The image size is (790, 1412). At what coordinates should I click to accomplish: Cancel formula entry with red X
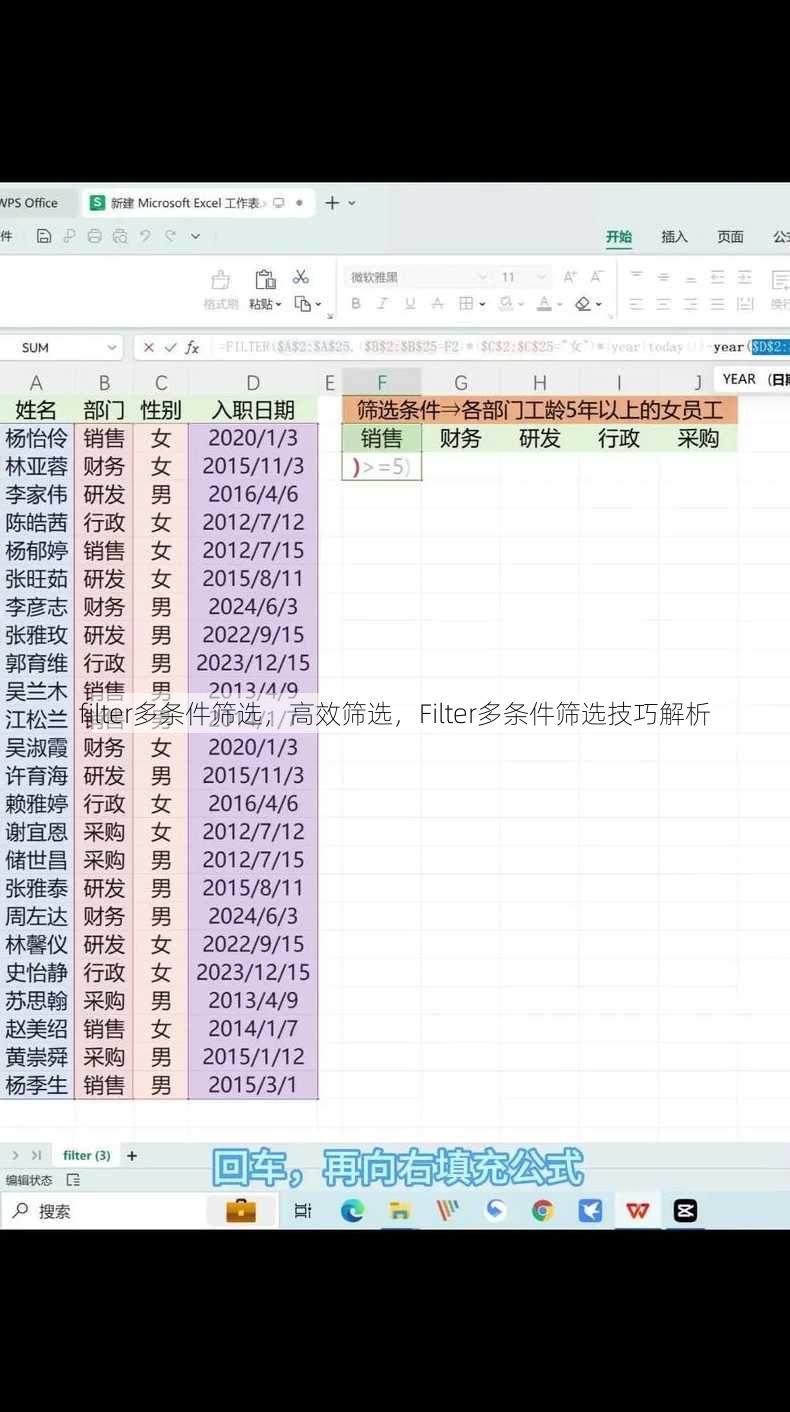point(148,347)
